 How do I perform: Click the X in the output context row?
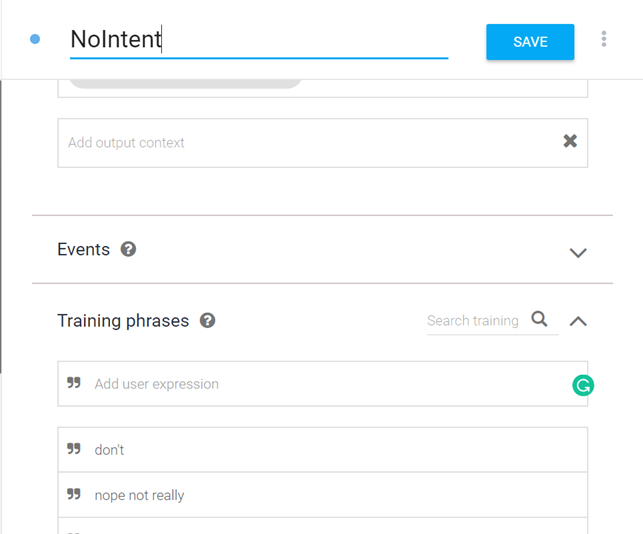click(570, 141)
